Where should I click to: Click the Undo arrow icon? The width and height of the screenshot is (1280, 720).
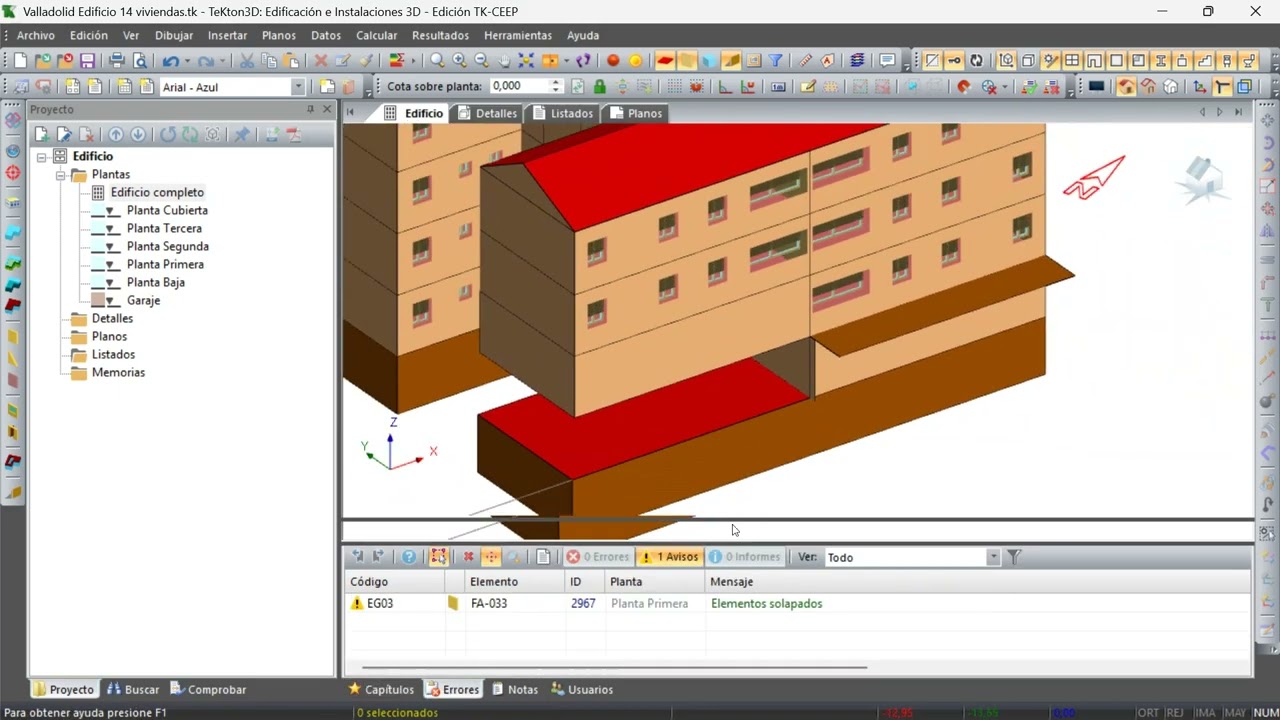coord(170,61)
